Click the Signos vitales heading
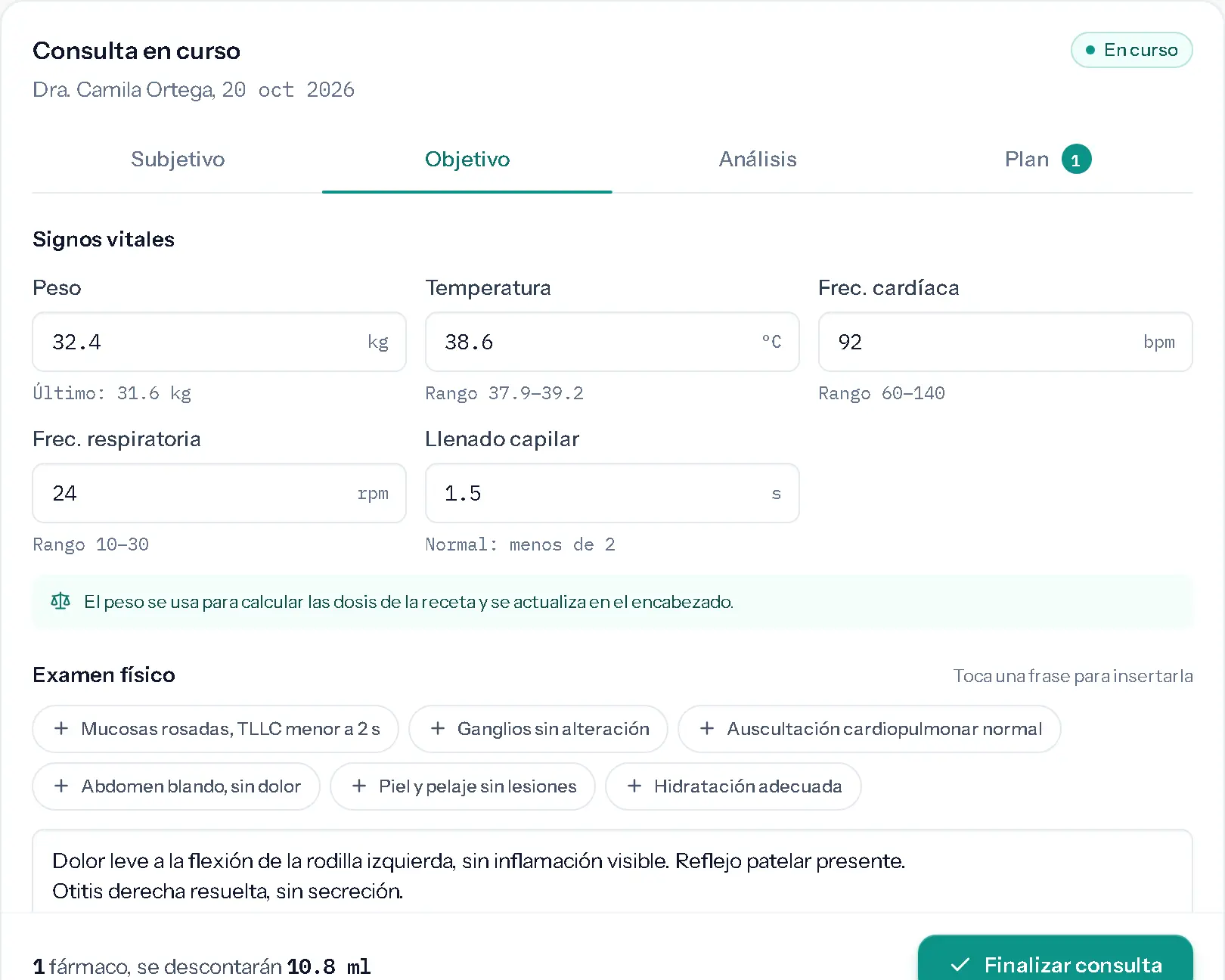This screenshot has height=980, width=1225. tap(104, 240)
